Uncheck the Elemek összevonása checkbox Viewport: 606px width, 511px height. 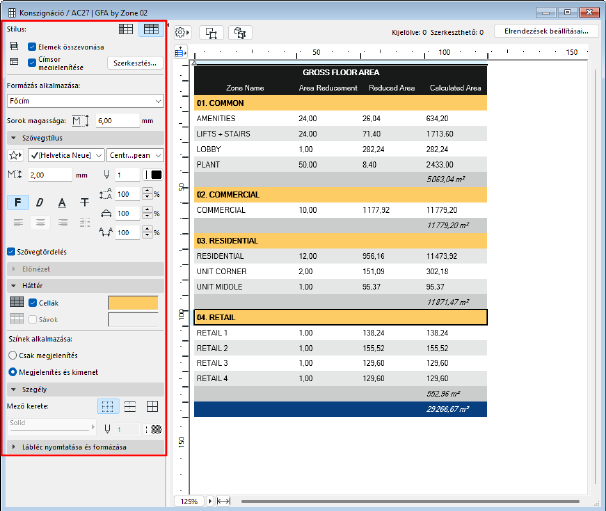(33, 47)
